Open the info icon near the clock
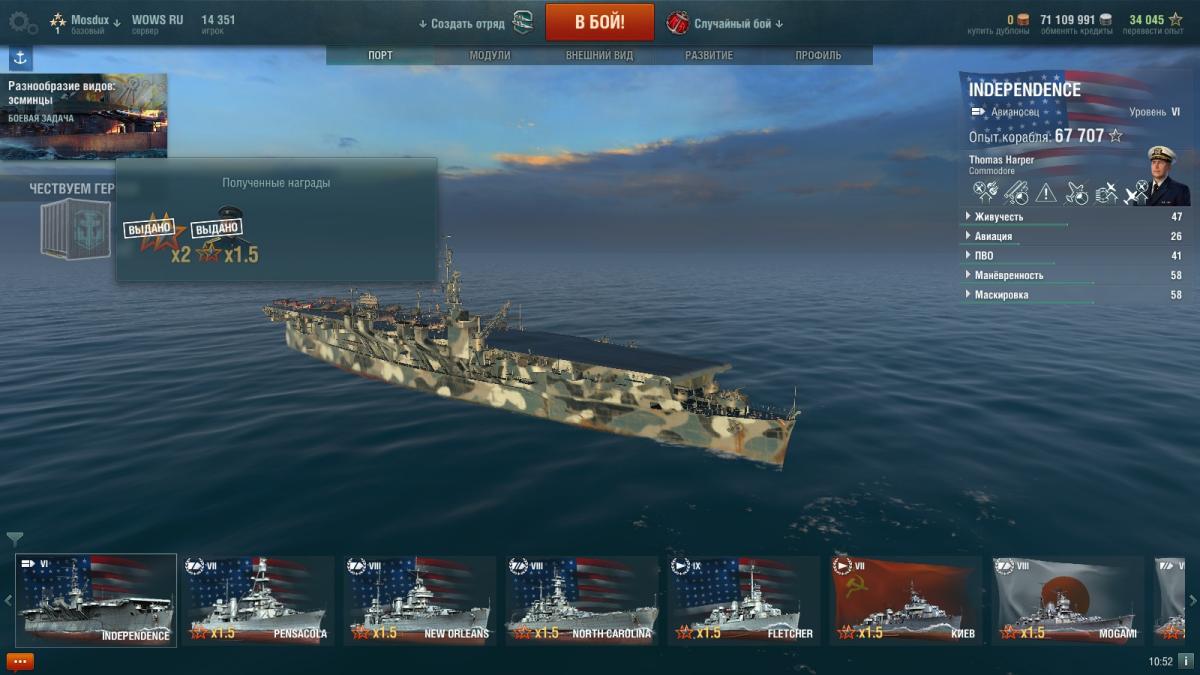This screenshot has height=675, width=1200. tap(1186, 661)
